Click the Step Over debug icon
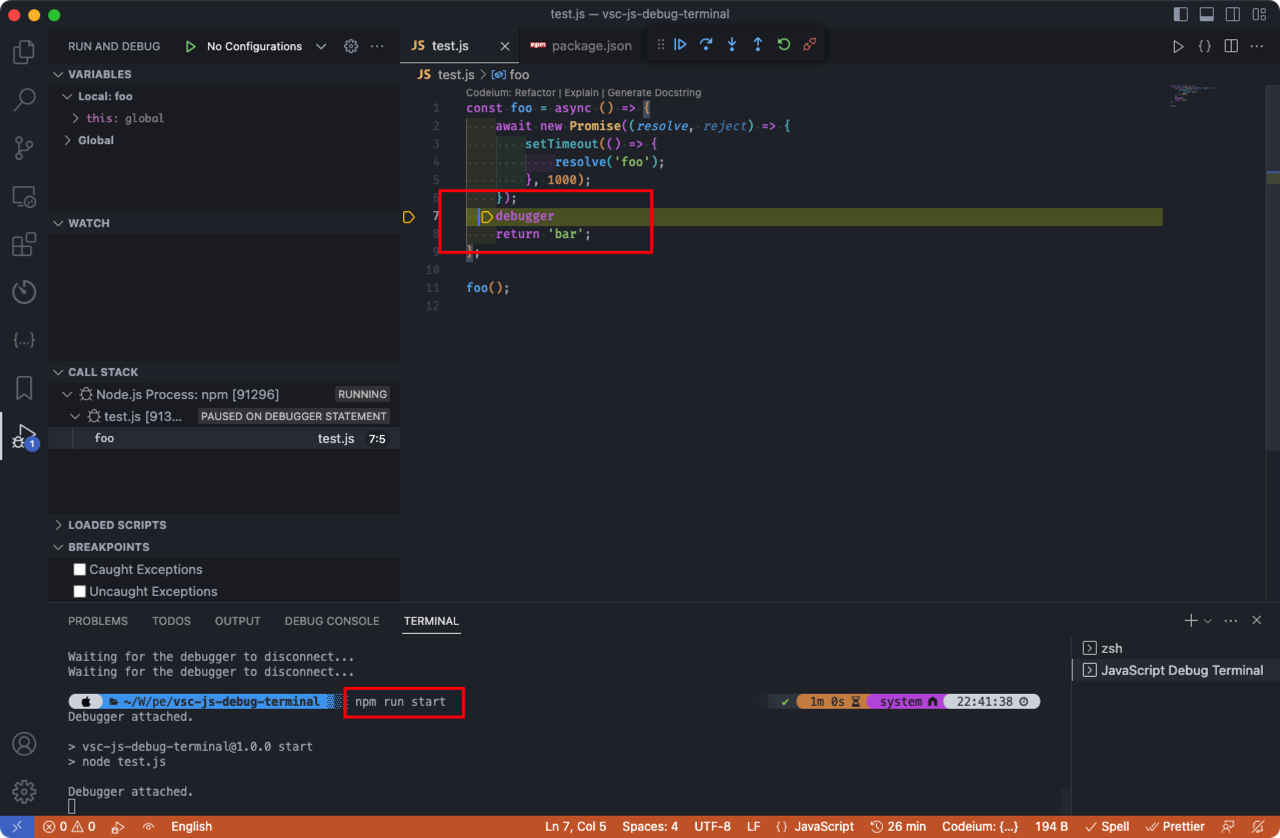The image size is (1280, 838). click(706, 45)
